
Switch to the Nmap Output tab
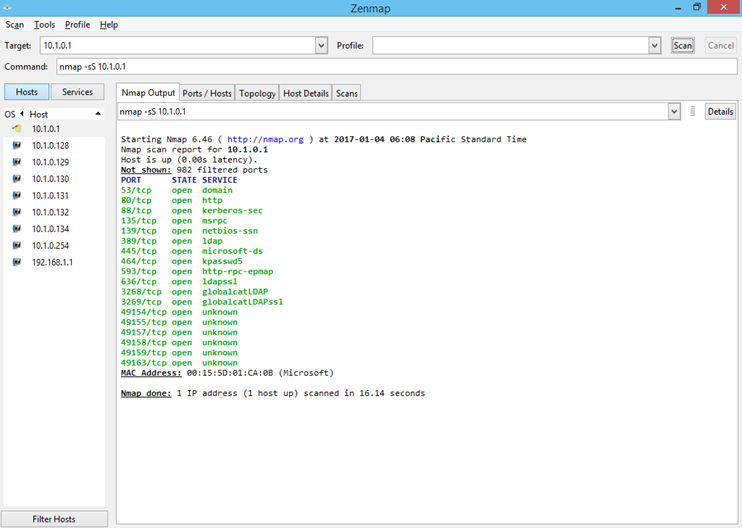[x=148, y=93]
